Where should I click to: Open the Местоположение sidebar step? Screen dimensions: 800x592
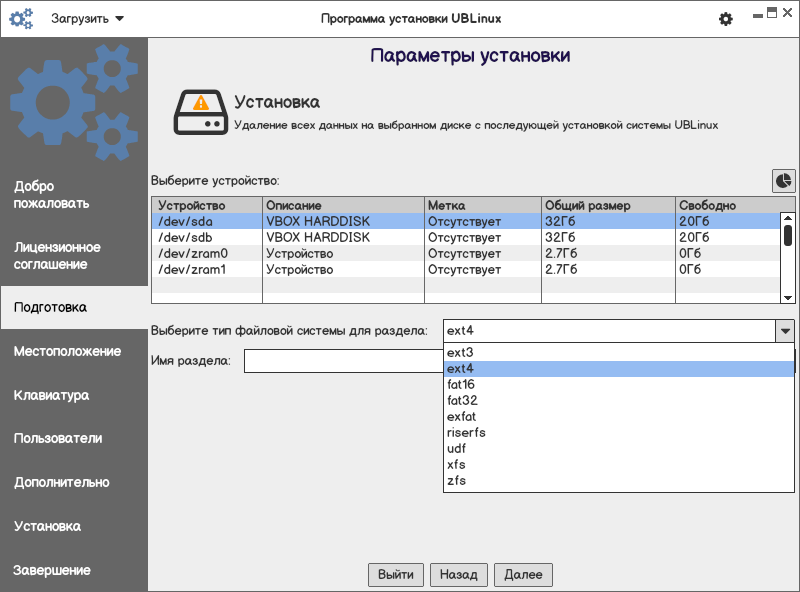[x=68, y=351]
